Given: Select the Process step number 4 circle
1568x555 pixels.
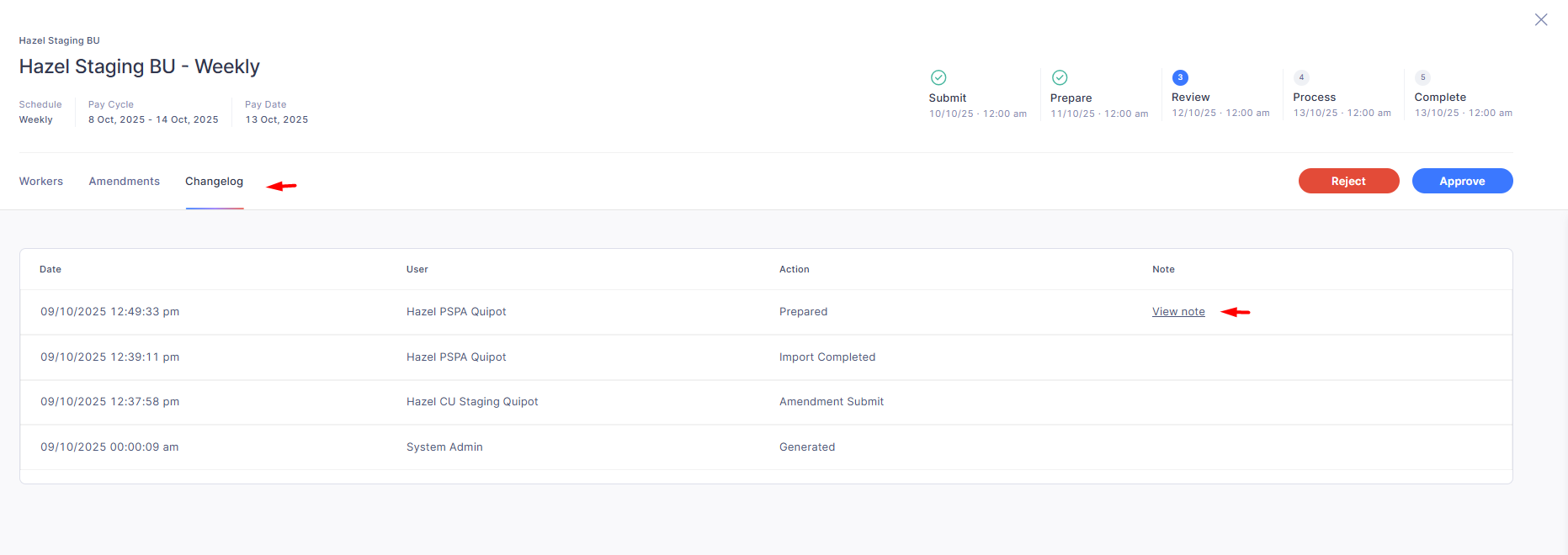Looking at the screenshot, I should [1301, 77].
